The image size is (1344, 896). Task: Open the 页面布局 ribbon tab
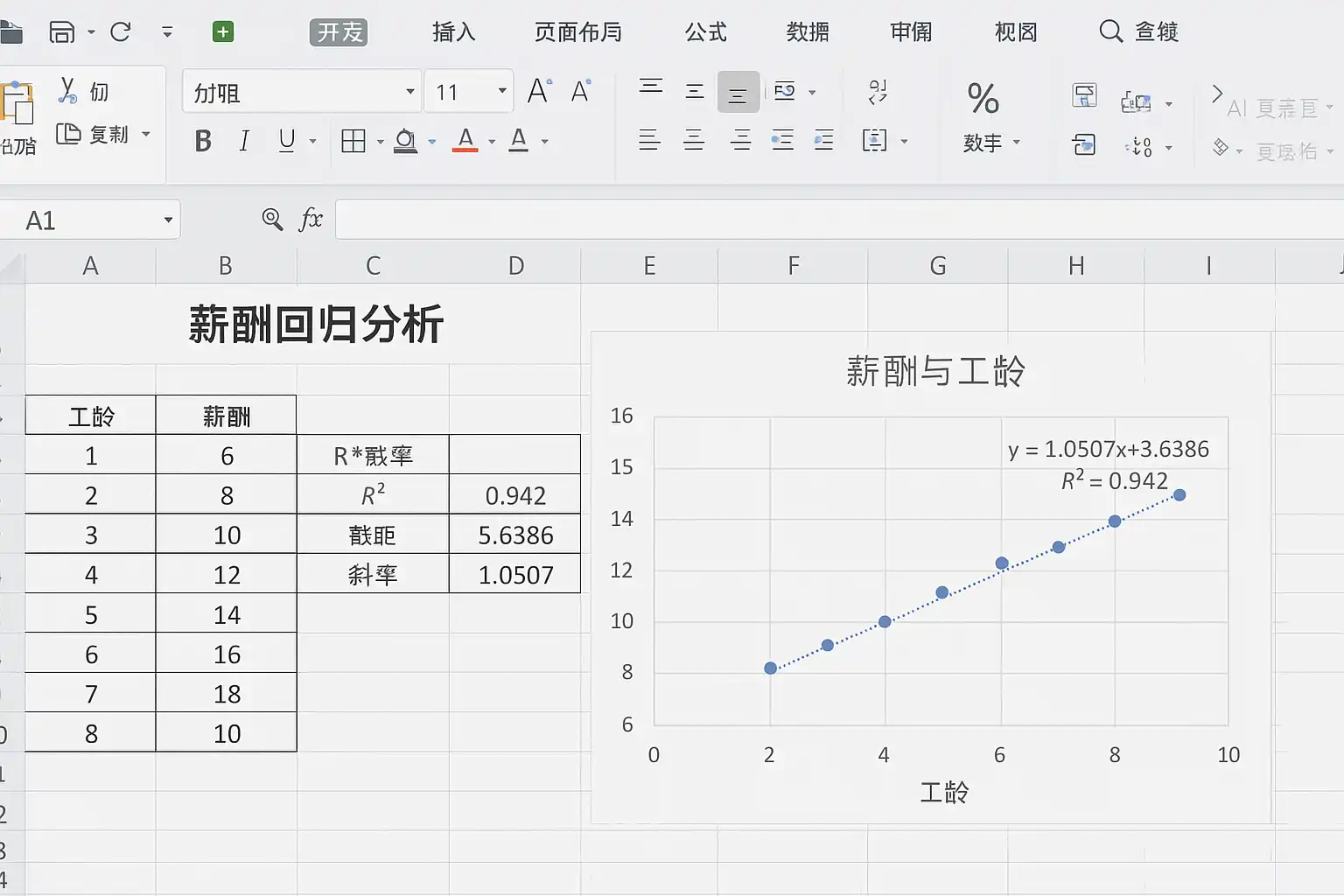[578, 32]
